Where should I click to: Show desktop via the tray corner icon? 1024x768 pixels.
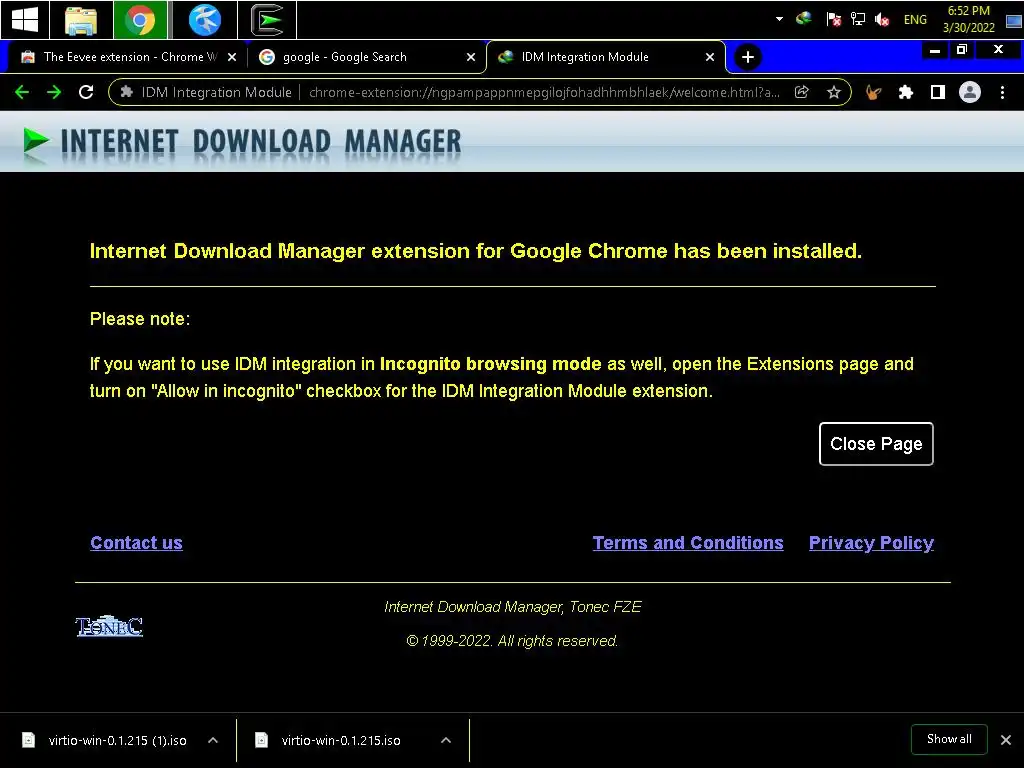[x=1014, y=21]
